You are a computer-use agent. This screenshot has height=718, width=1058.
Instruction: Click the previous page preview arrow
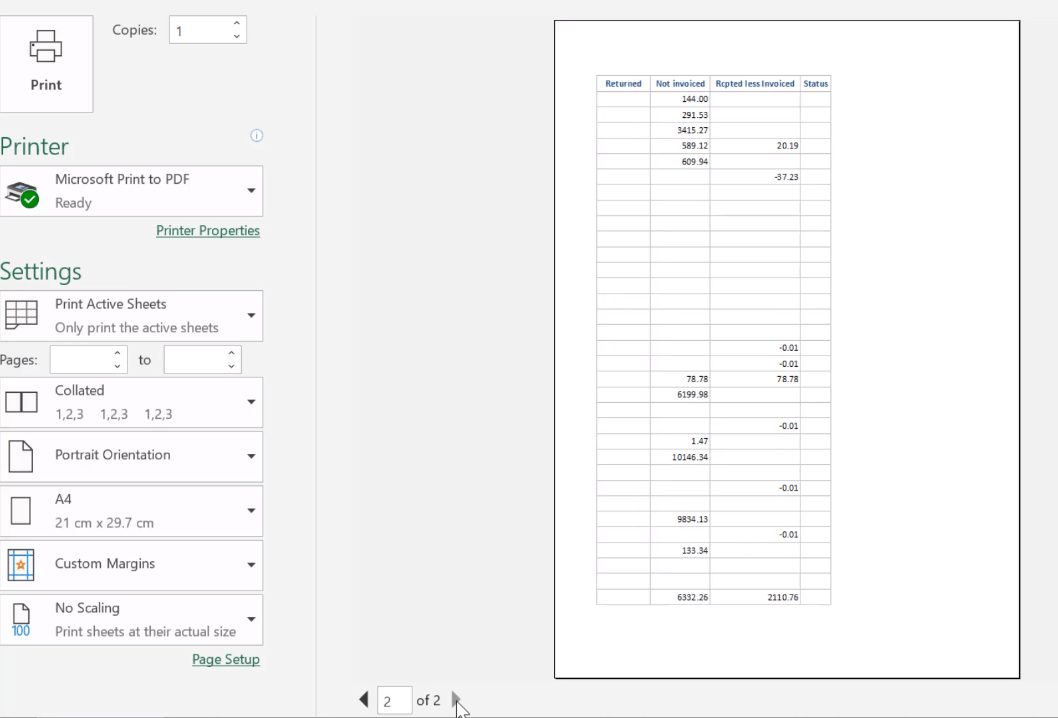tap(363, 700)
